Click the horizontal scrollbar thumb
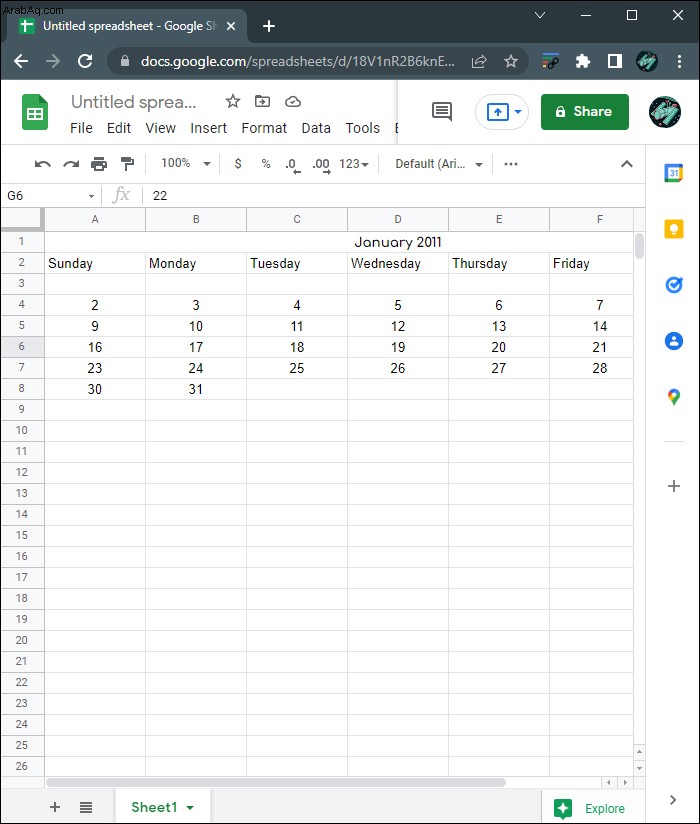Image resolution: width=700 pixels, height=824 pixels. coord(276,782)
